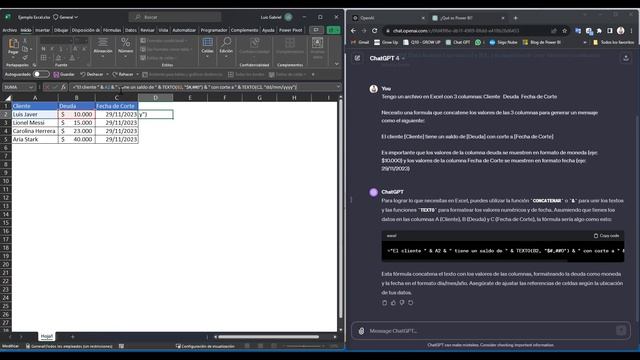Select the Deuda cell showing 40.000
Screen dimensions: 640x360
pyautogui.click(x=77, y=139)
